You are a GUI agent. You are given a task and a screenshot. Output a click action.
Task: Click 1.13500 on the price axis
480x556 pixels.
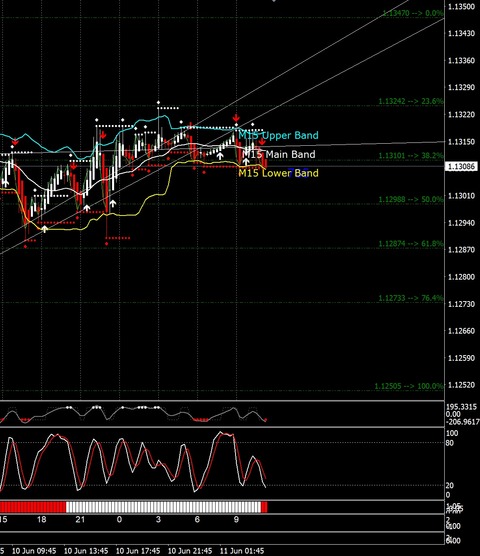point(461,6)
